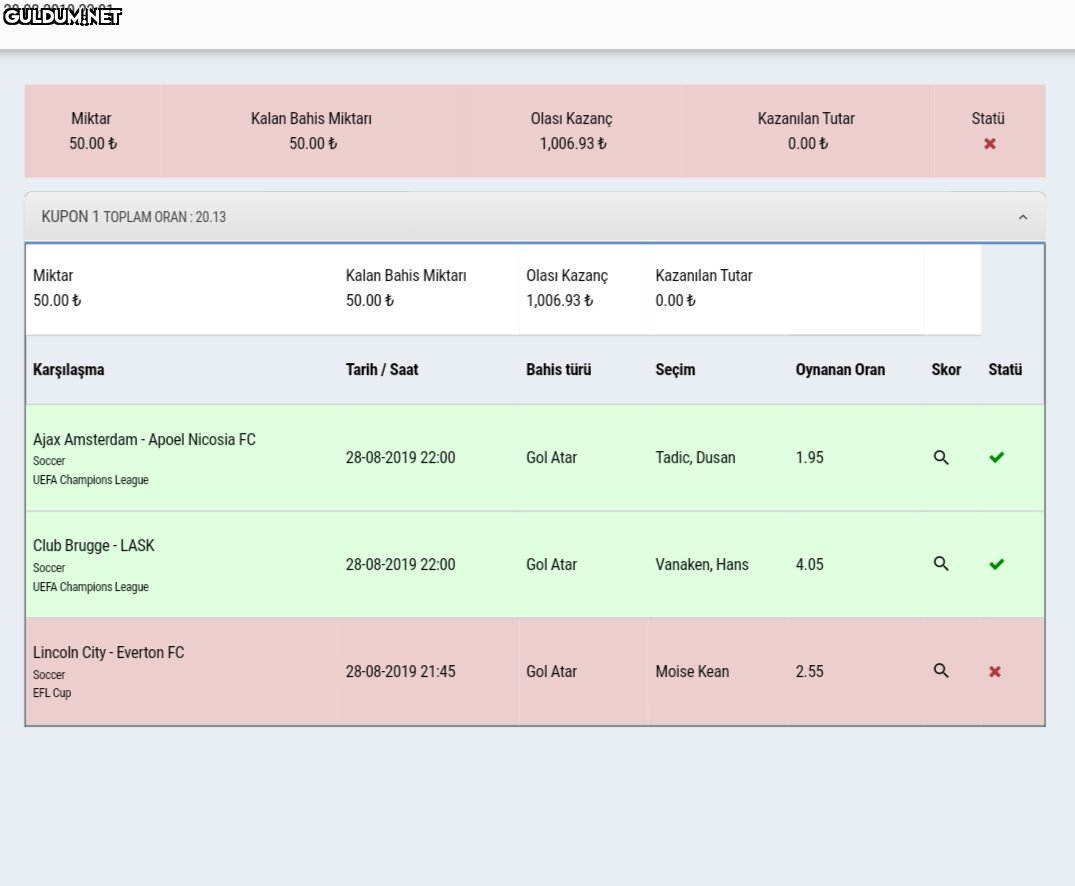Click the Kupon 1 Toplam Oran header
The height and width of the screenshot is (886, 1075).
point(134,217)
